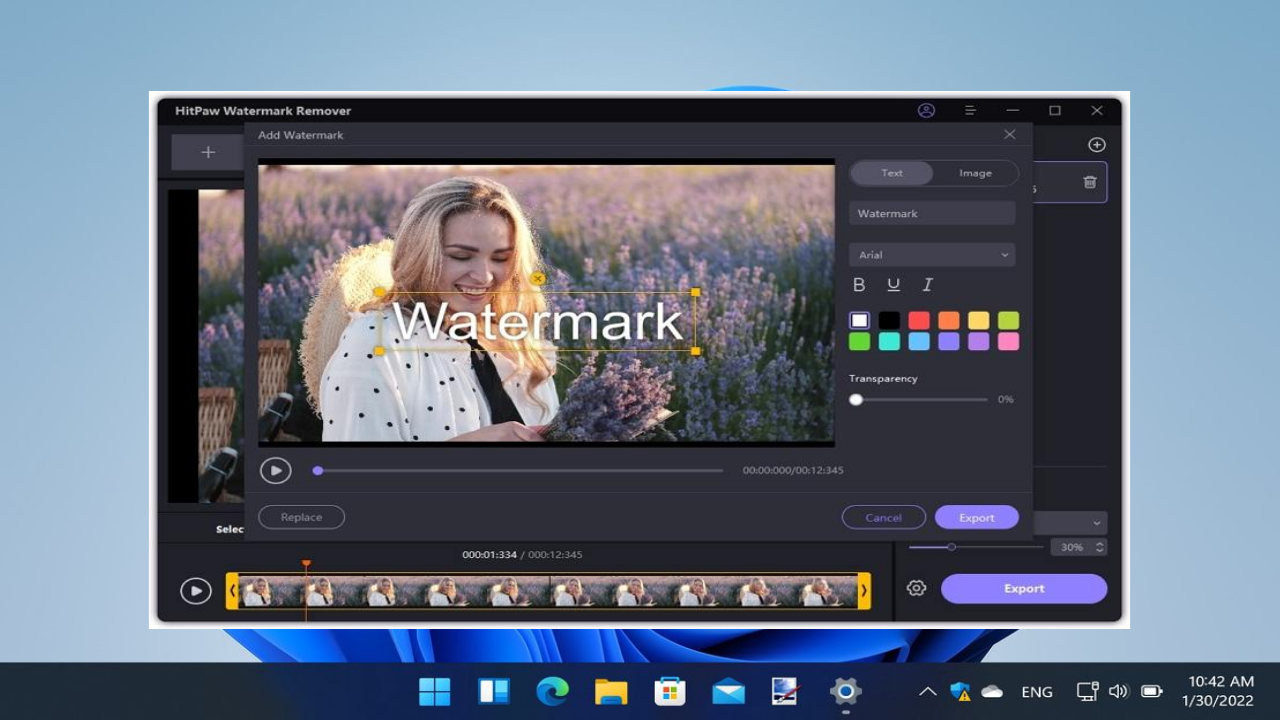Click the Watermark text input field

pos(932,213)
